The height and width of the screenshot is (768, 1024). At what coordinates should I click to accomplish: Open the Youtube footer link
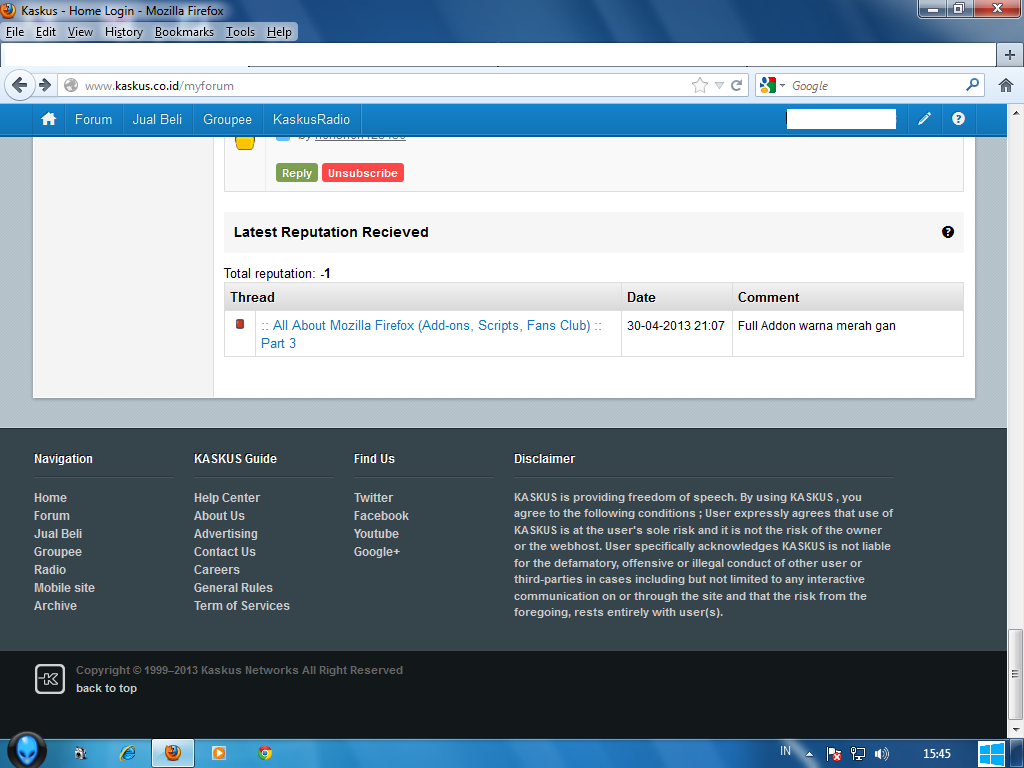point(376,534)
